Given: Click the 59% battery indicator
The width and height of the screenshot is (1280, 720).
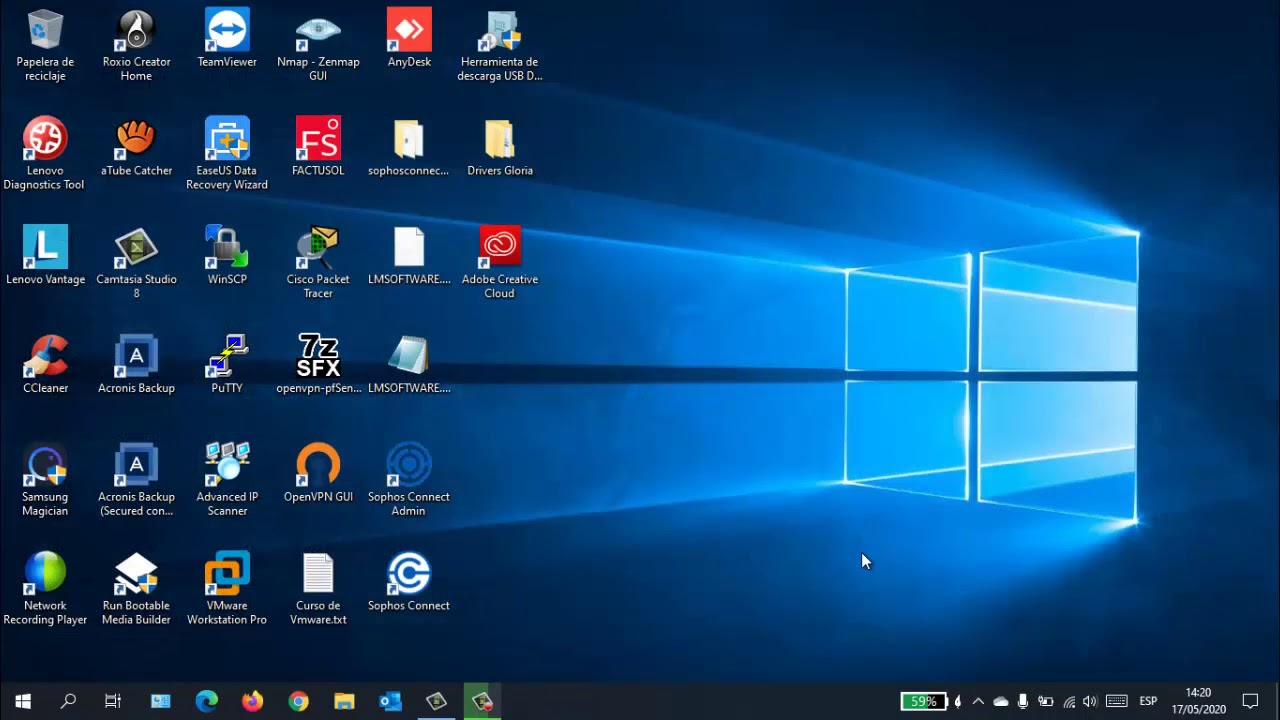Looking at the screenshot, I should click(923, 701).
